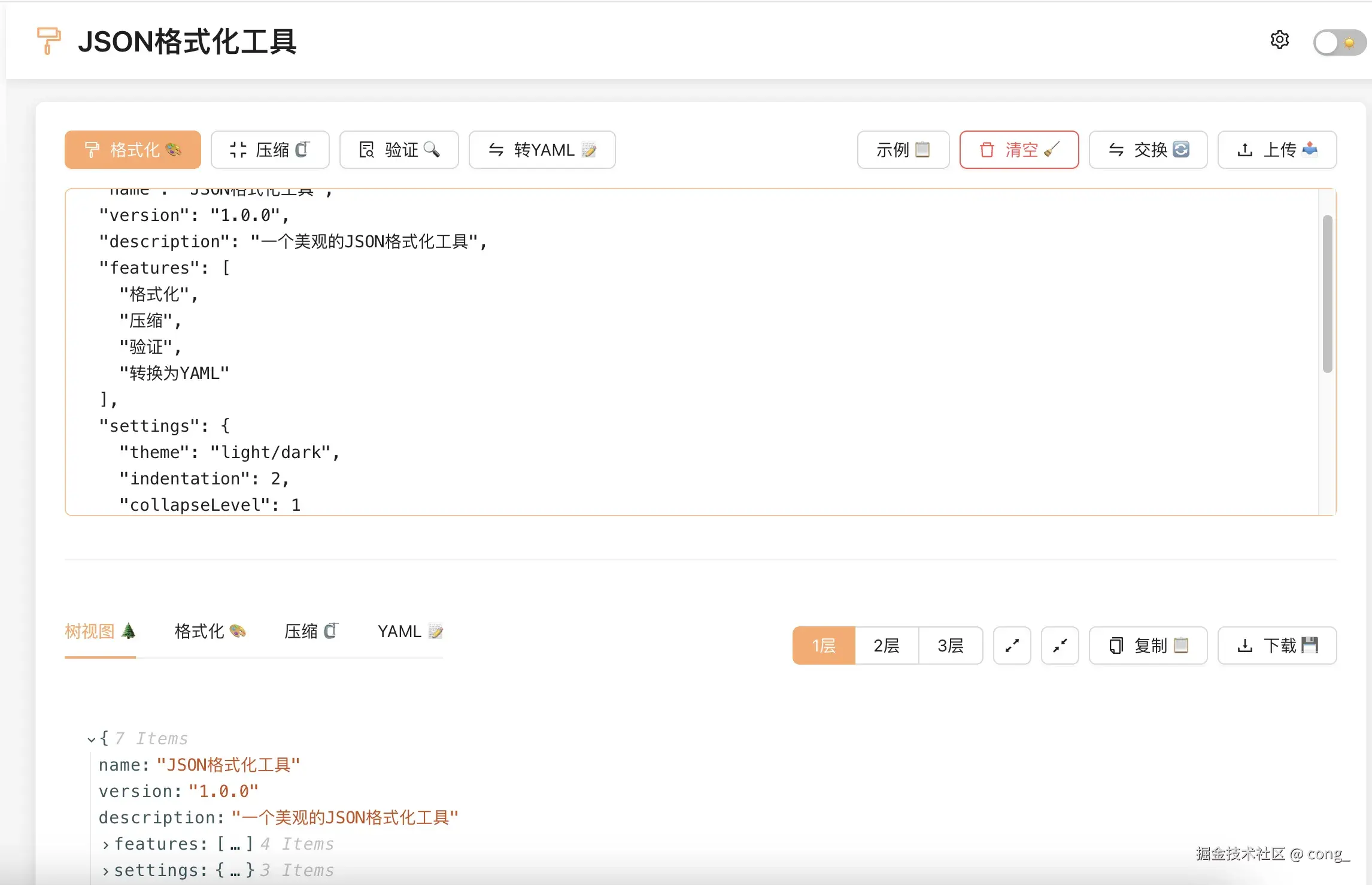Click the 压缩 compress button
The height and width of the screenshot is (885, 1372).
click(x=269, y=150)
